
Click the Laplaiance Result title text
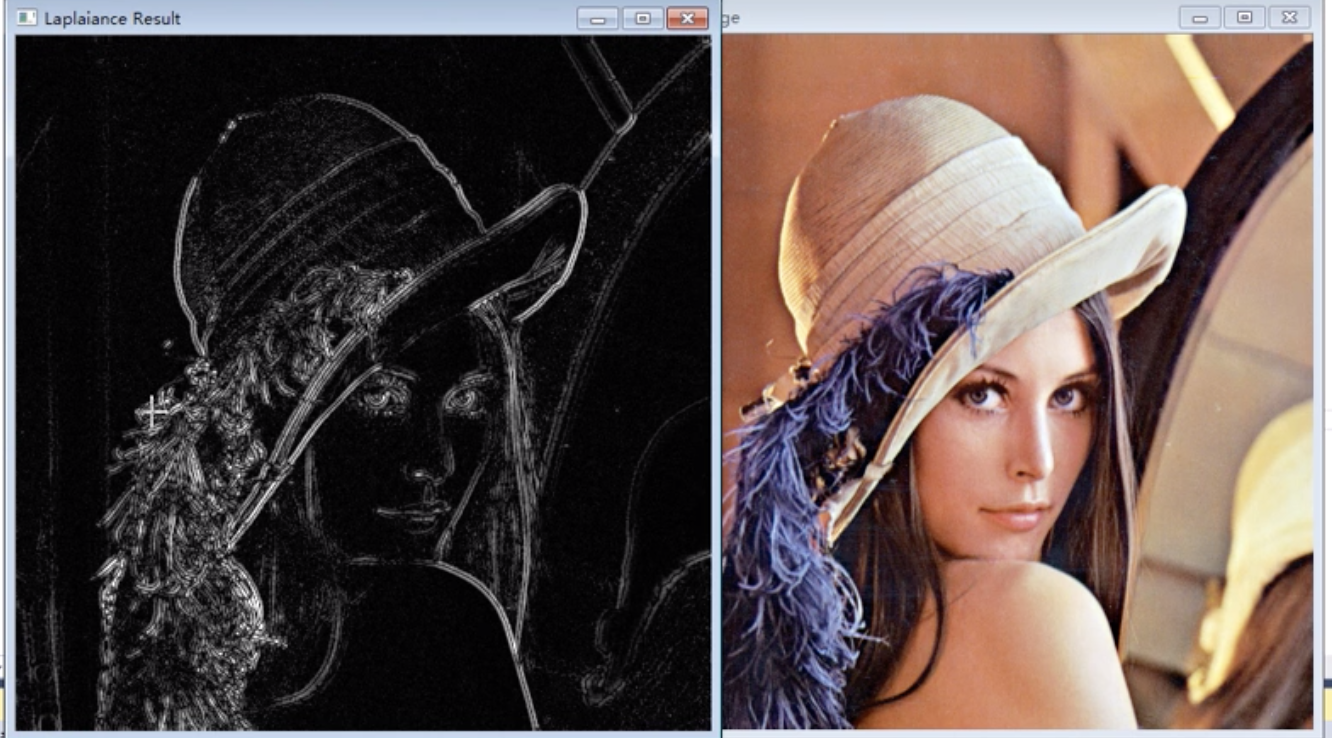(112, 18)
